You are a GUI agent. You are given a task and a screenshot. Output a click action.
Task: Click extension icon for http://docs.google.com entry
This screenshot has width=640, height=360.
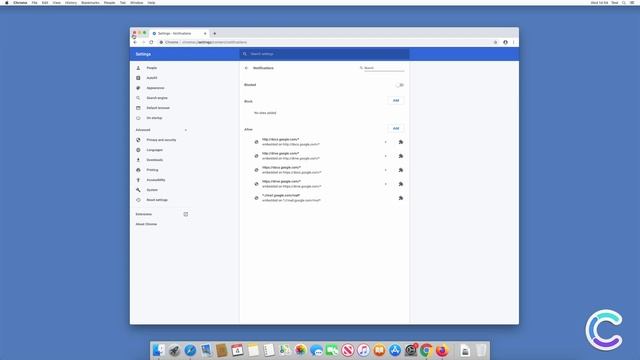pos(401,142)
